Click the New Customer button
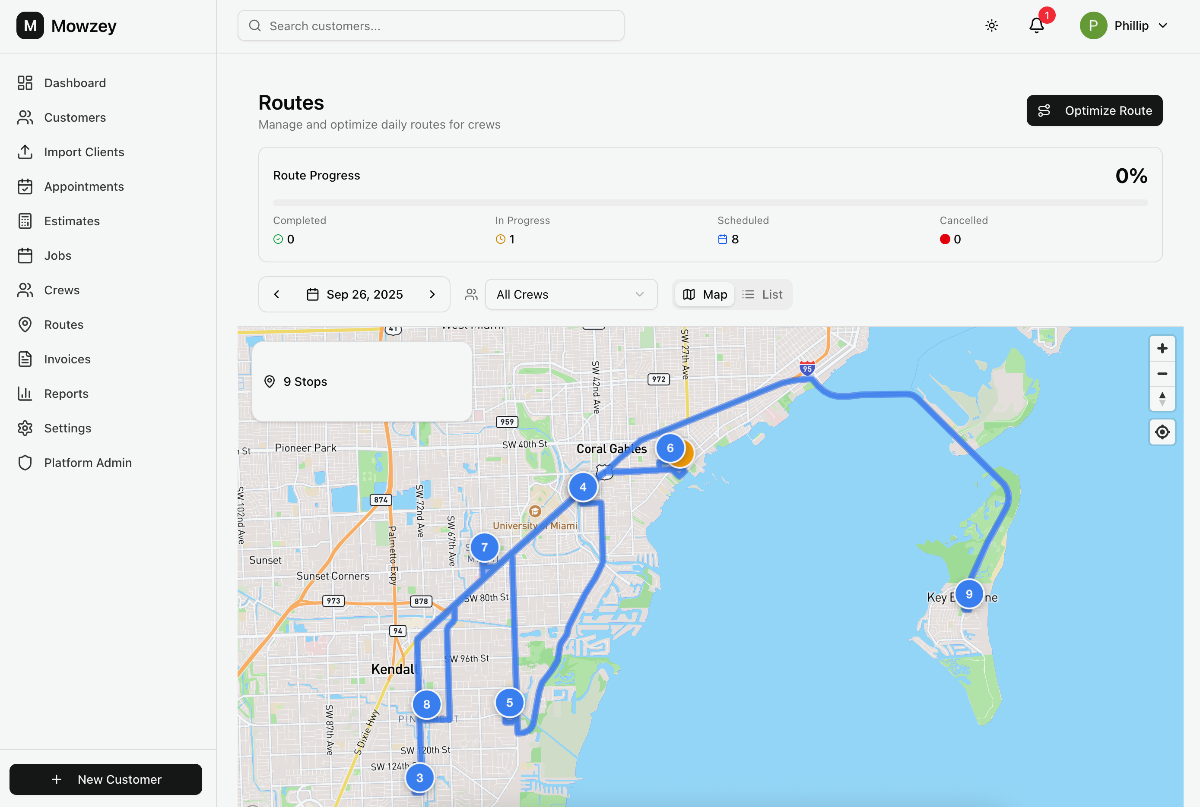 (105, 779)
